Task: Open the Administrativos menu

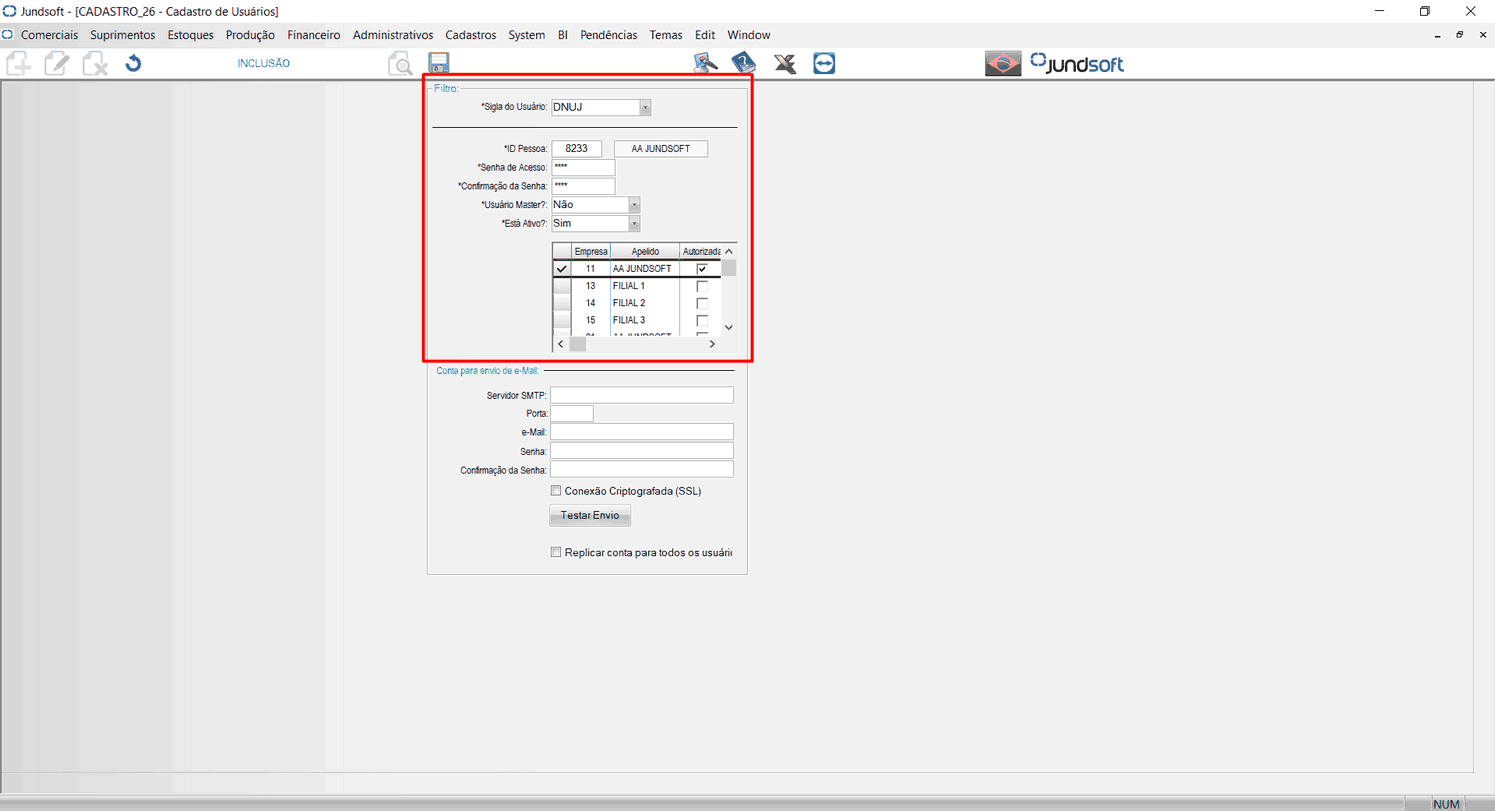Action: click(x=393, y=35)
